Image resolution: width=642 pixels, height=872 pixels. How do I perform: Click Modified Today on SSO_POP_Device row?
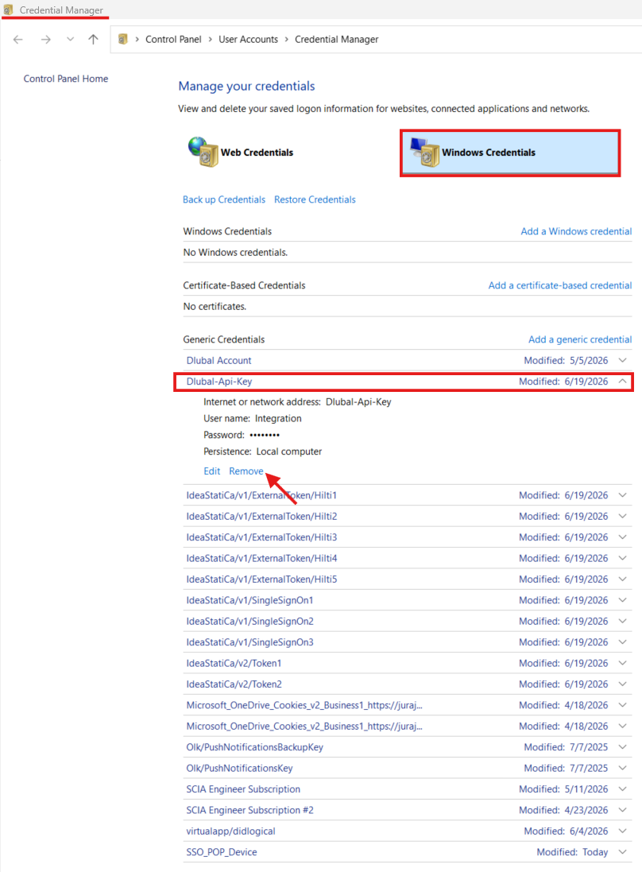(572, 852)
